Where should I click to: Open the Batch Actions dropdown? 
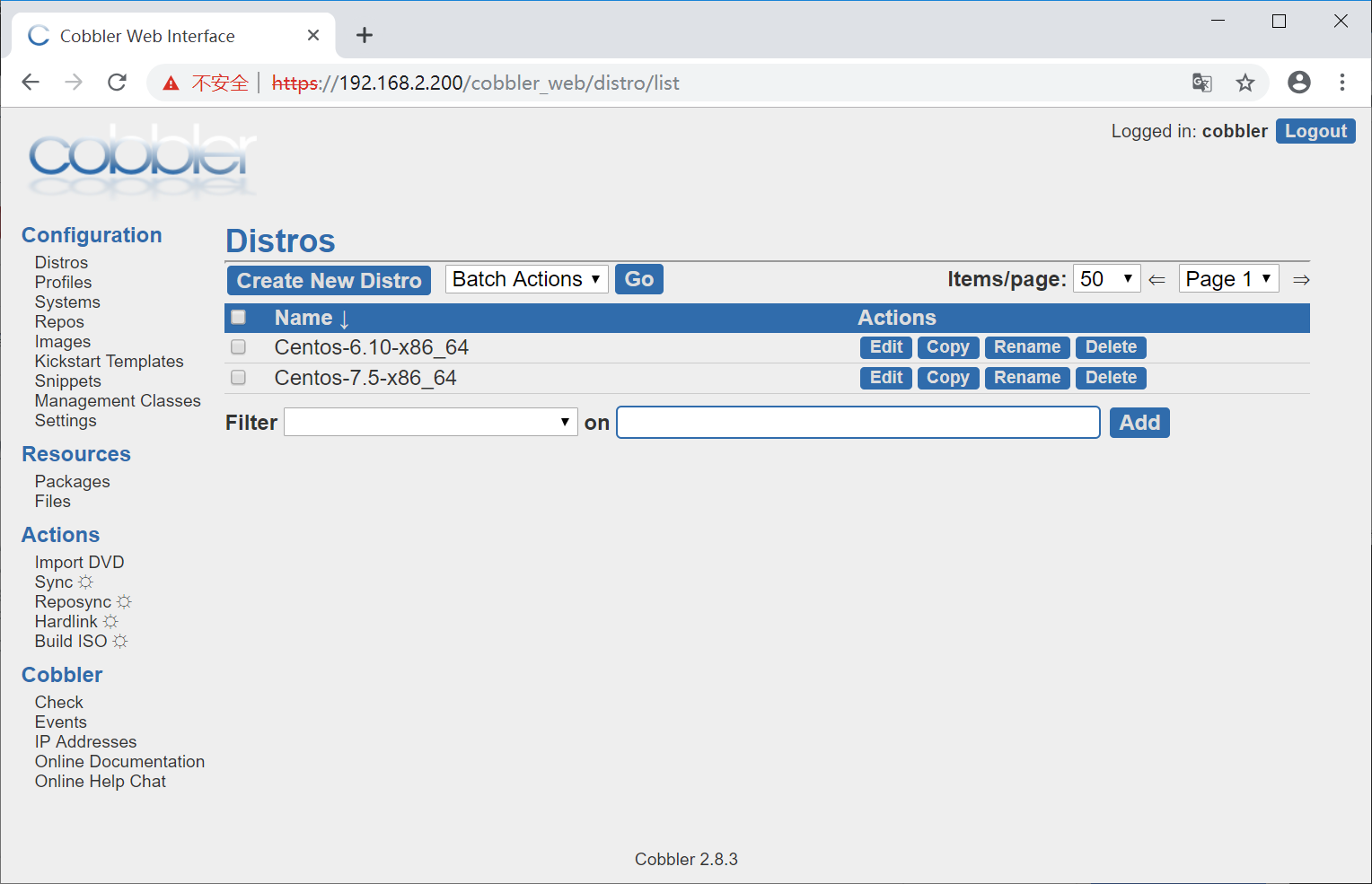(x=527, y=279)
